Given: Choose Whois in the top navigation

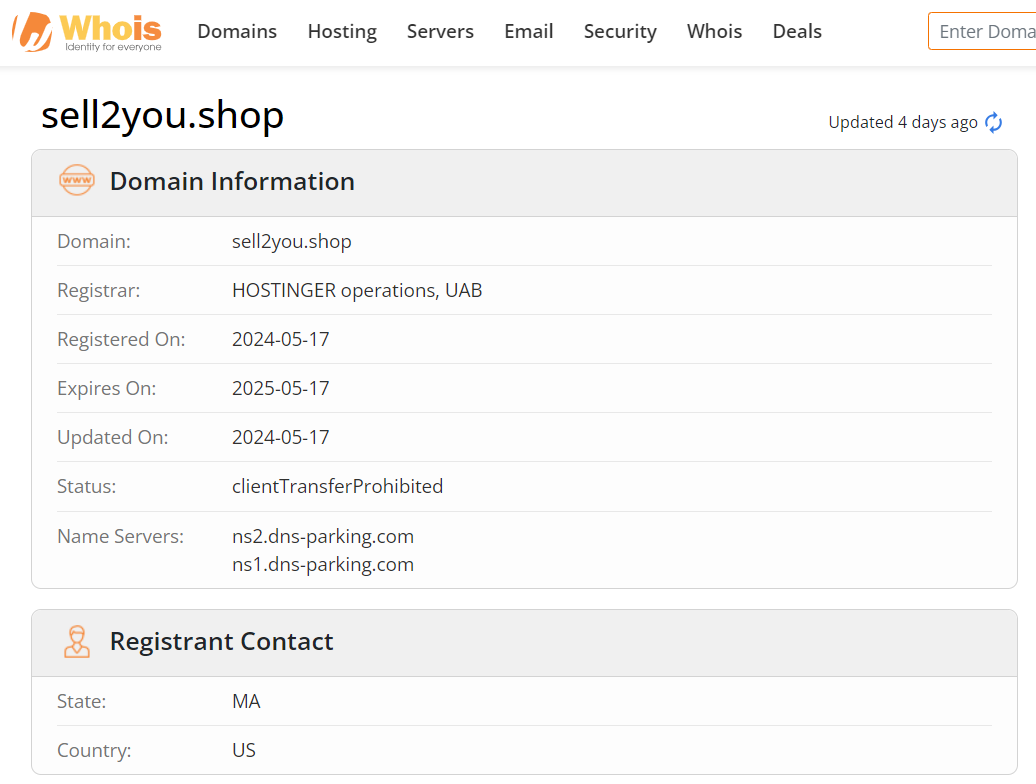Looking at the screenshot, I should (714, 32).
